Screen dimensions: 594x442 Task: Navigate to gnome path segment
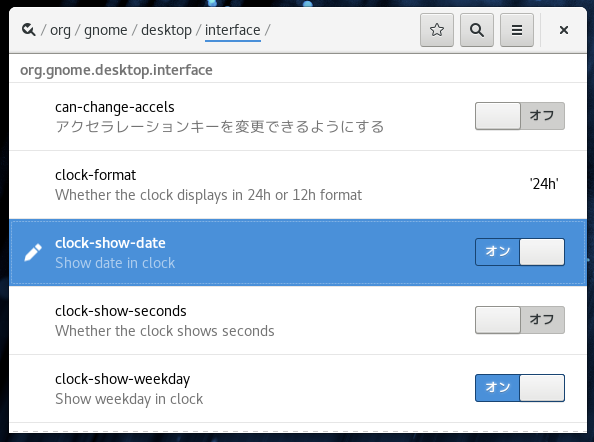coord(106,30)
